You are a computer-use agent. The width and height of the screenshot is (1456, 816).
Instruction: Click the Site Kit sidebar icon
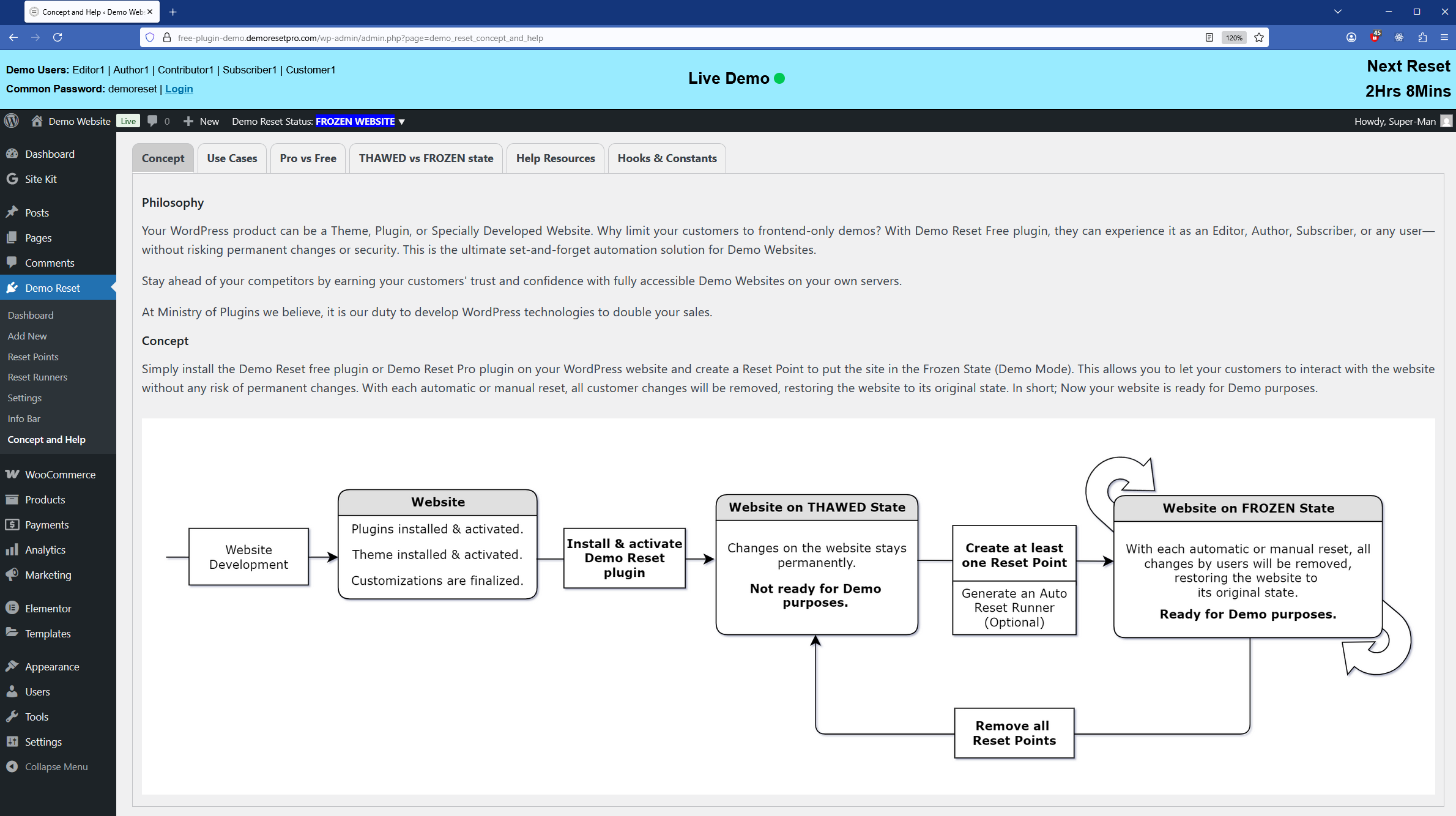12,179
